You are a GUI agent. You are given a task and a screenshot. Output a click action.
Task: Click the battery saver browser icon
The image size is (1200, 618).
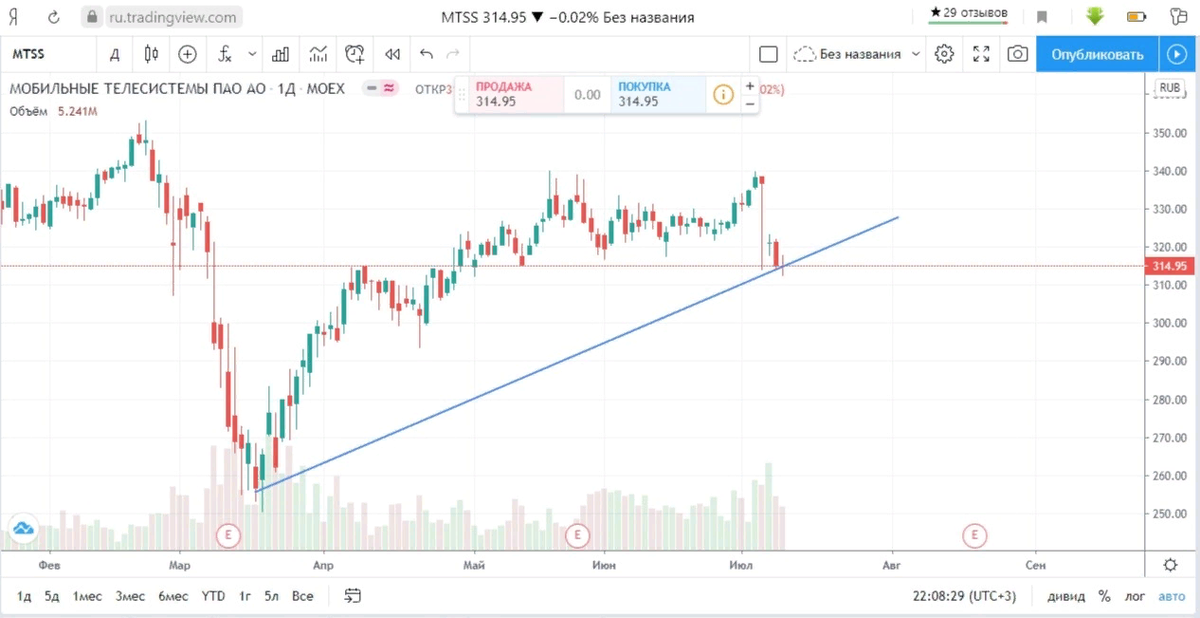[x=1135, y=17]
